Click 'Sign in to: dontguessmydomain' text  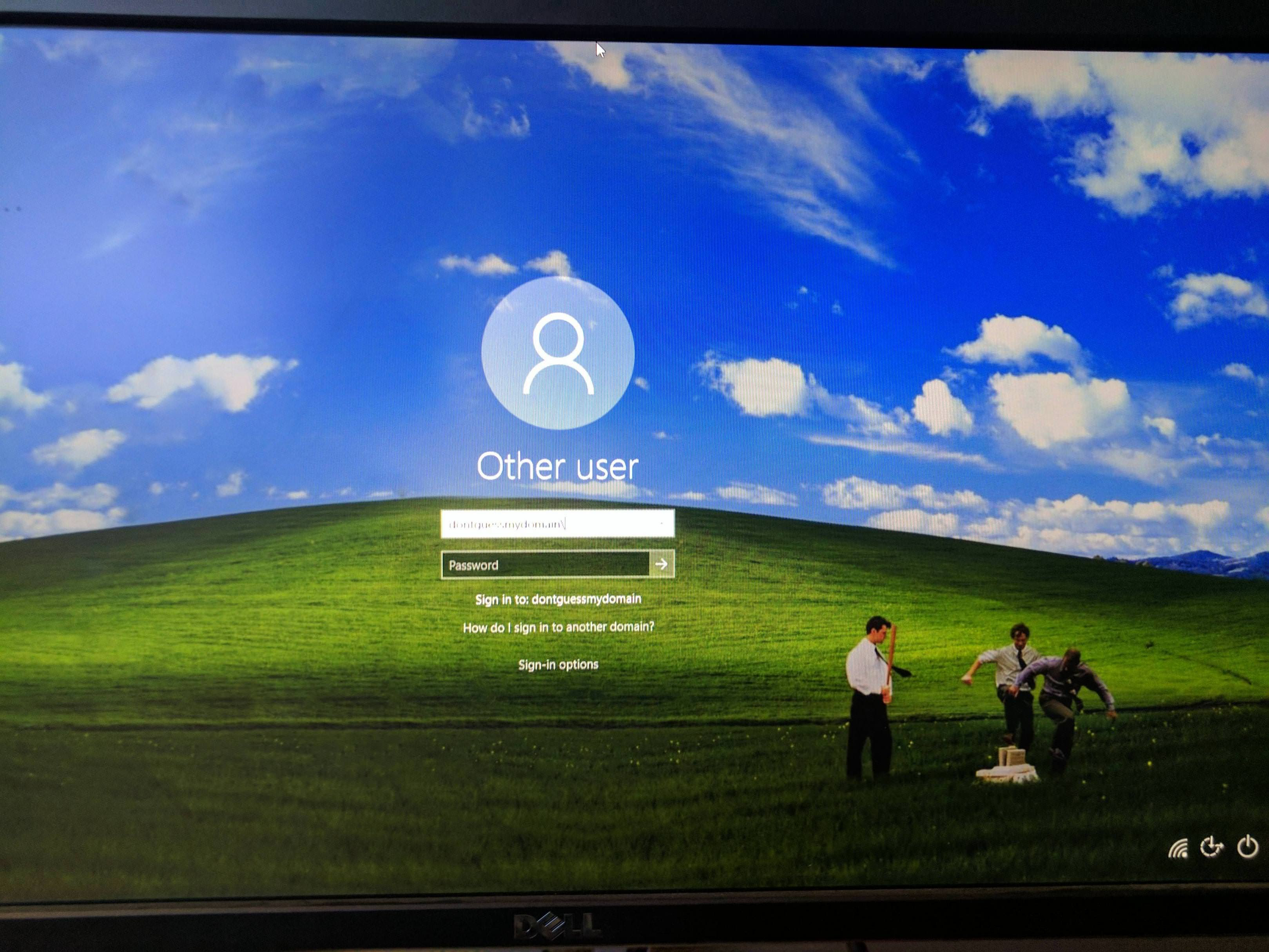[x=558, y=599]
